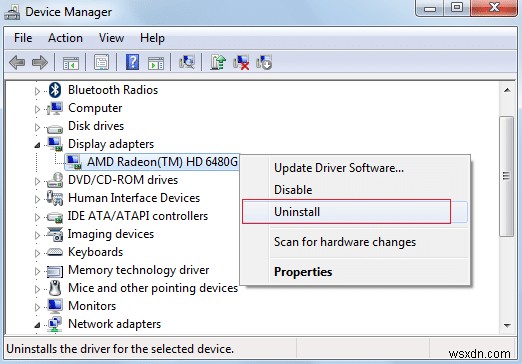Click the Network adapters icon
Viewport: 522px width, 364px height.
point(55,324)
